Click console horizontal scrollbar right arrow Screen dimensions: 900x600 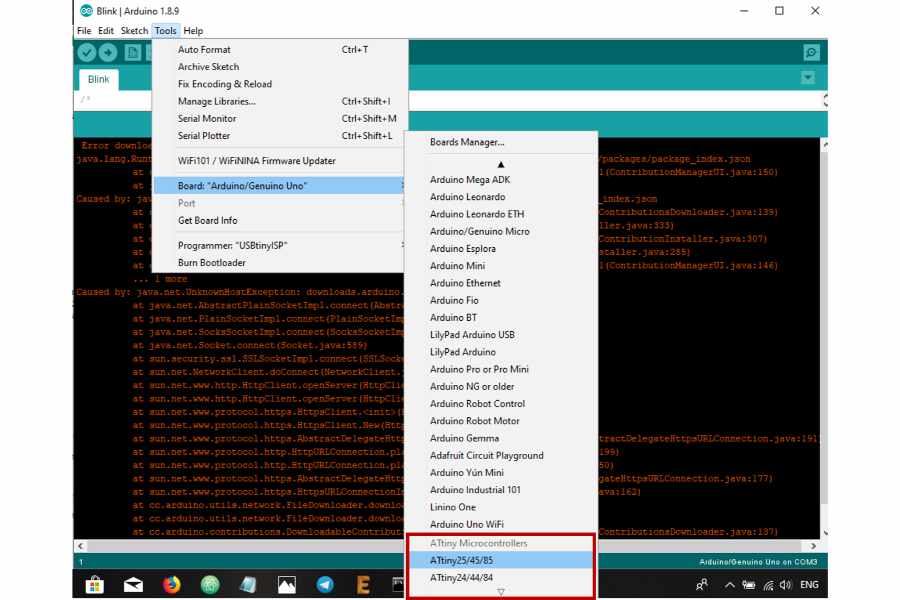point(813,546)
